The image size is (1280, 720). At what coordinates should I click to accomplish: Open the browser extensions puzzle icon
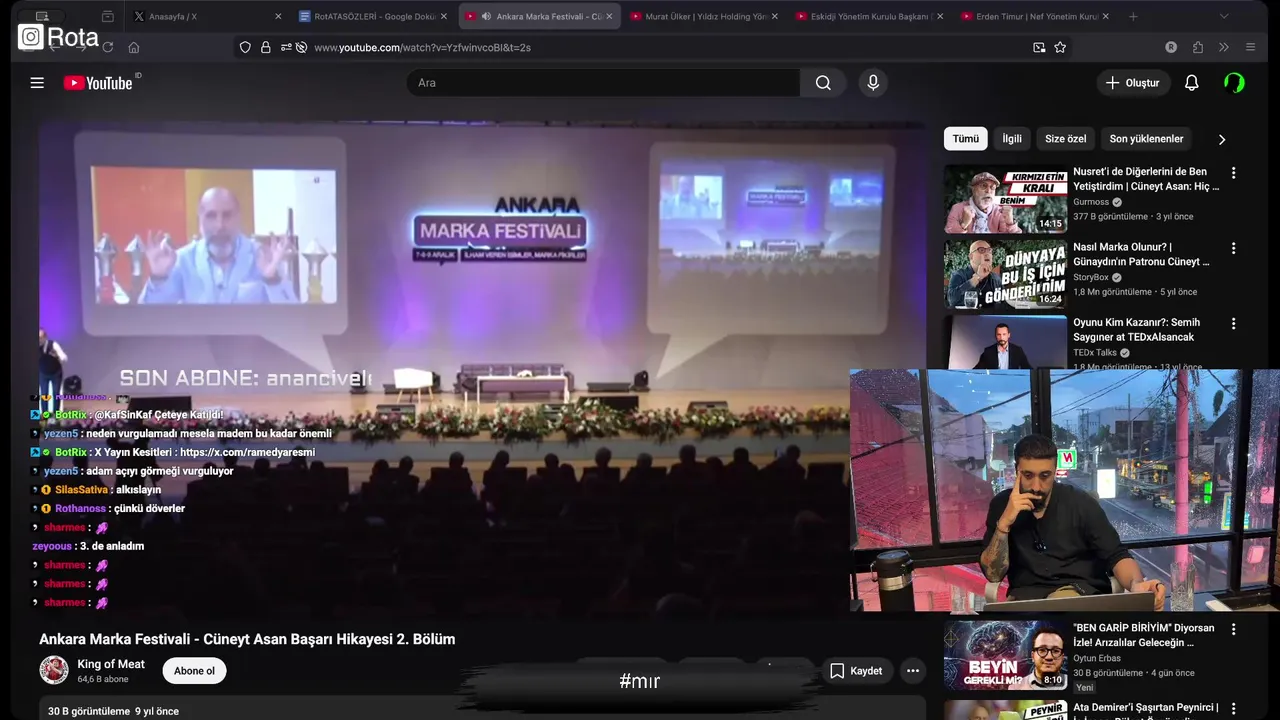click(1198, 47)
